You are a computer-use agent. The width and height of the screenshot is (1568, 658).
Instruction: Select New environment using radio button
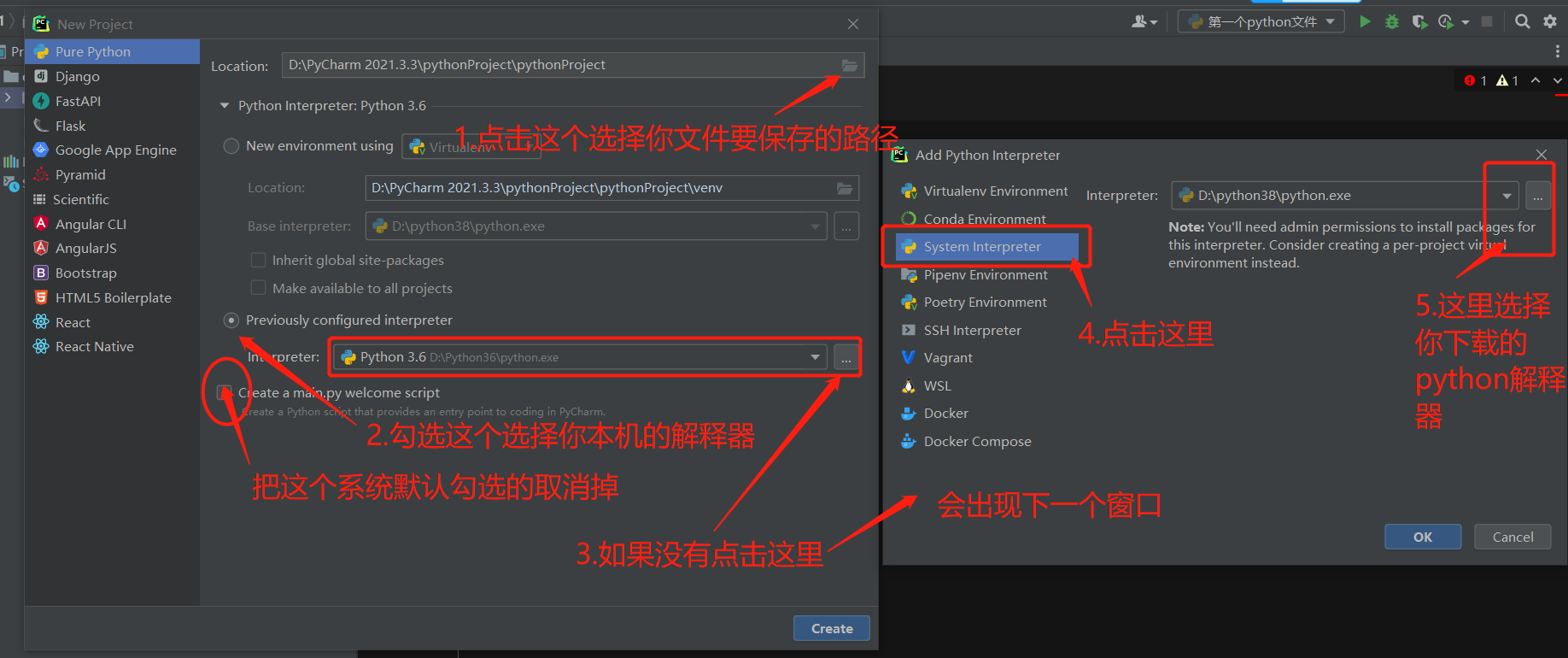click(231, 146)
